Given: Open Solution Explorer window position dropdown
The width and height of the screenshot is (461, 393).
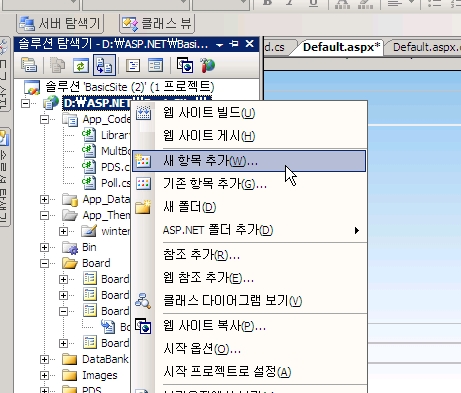Looking at the screenshot, I should point(219,45).
